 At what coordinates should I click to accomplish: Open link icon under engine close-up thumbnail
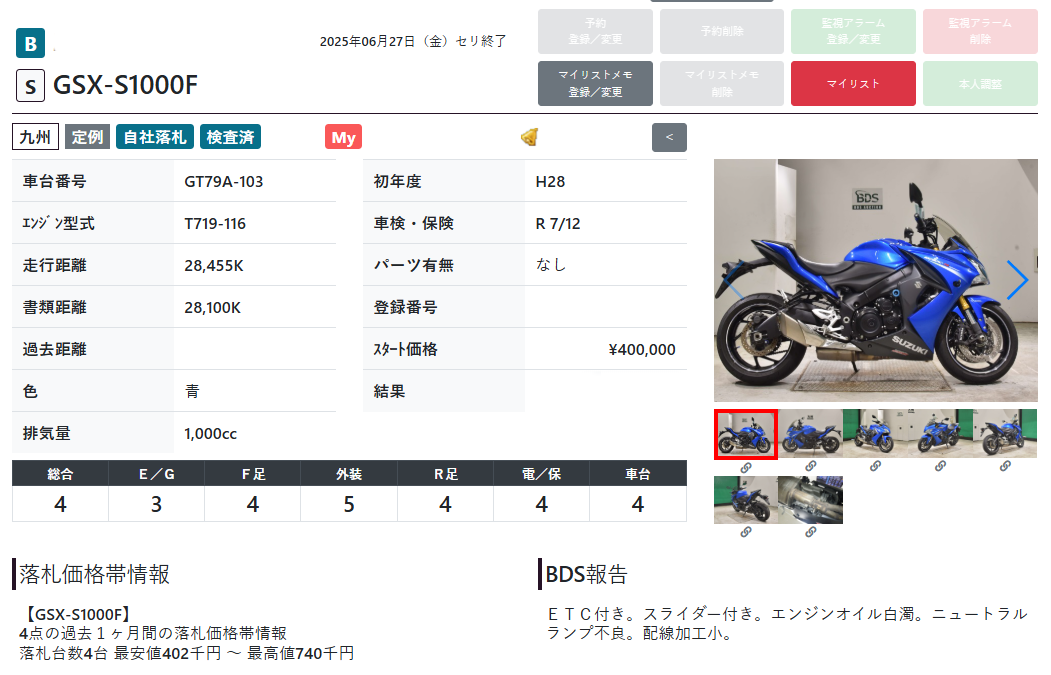[x=810, y=532]
